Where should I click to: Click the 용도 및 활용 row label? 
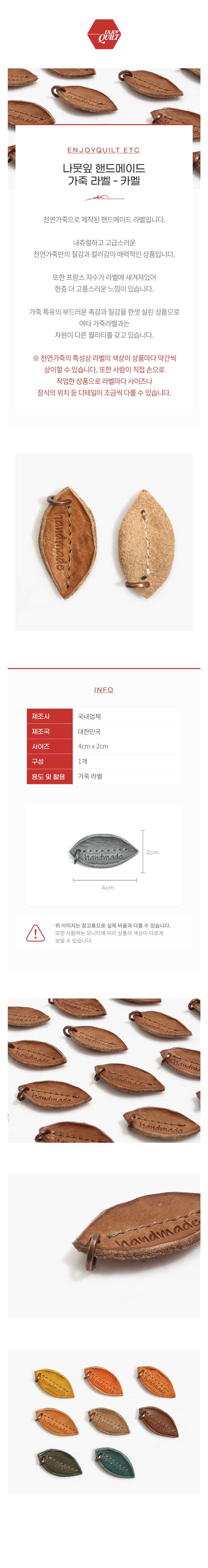pos(49,776)
